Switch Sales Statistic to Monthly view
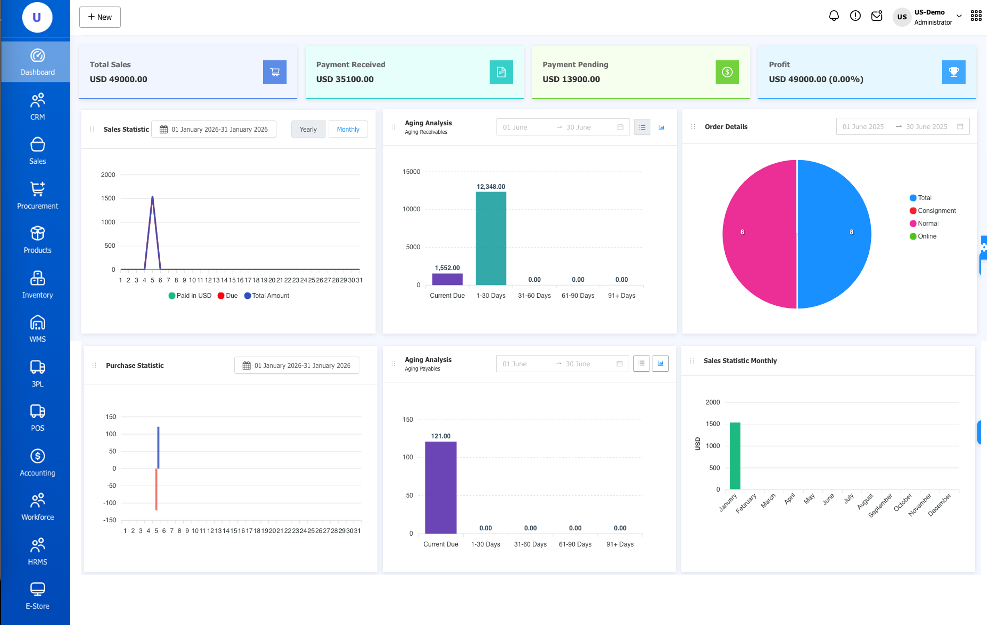 (347, 130)
